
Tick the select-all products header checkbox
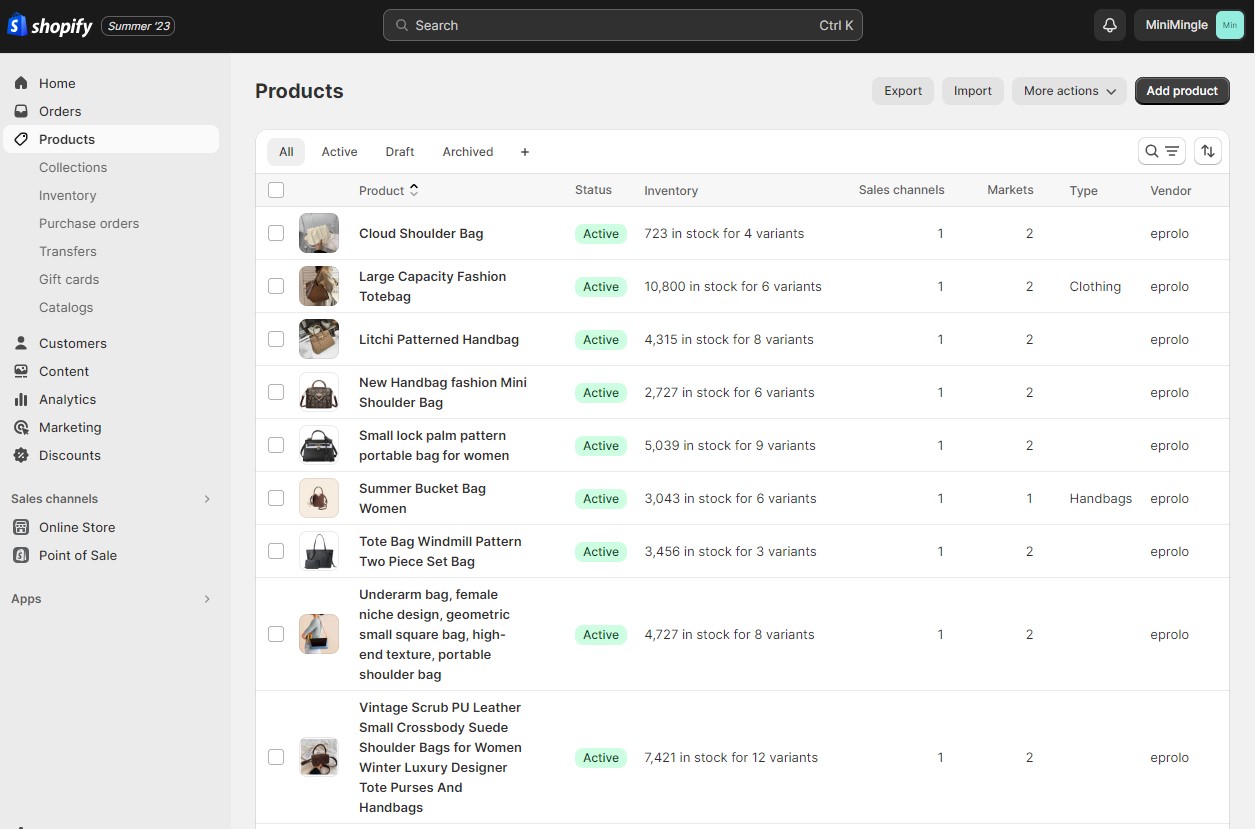[x=276, y=190]
